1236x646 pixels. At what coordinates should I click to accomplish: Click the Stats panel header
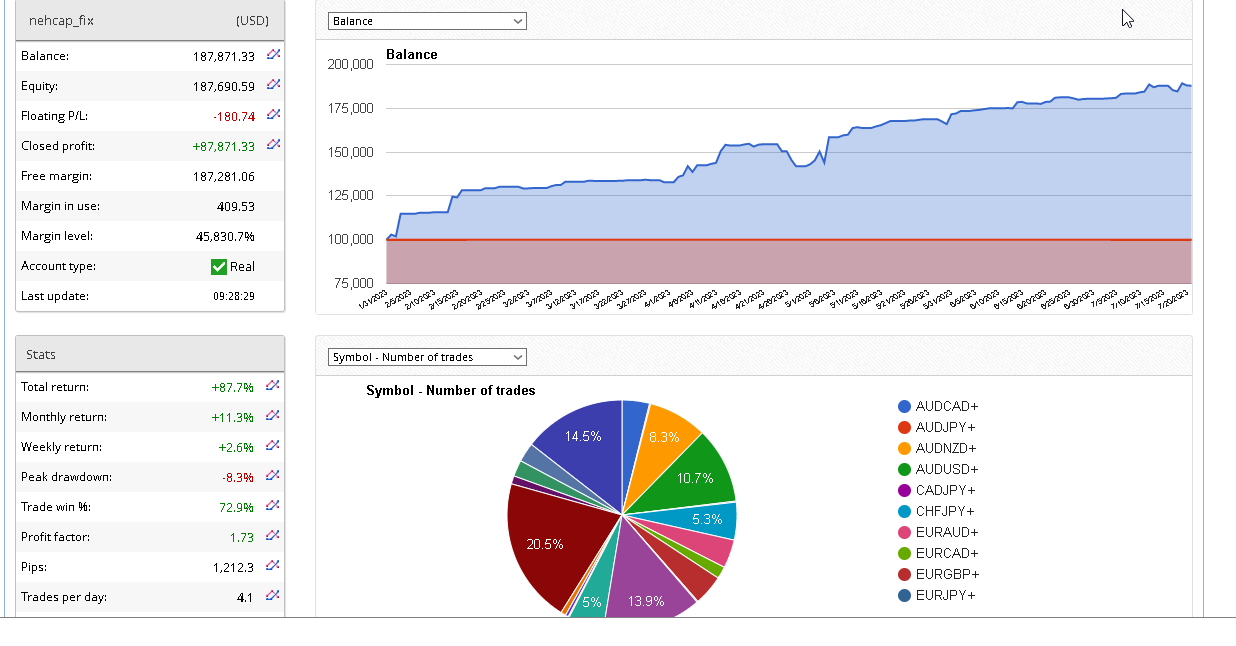(150, 354)
